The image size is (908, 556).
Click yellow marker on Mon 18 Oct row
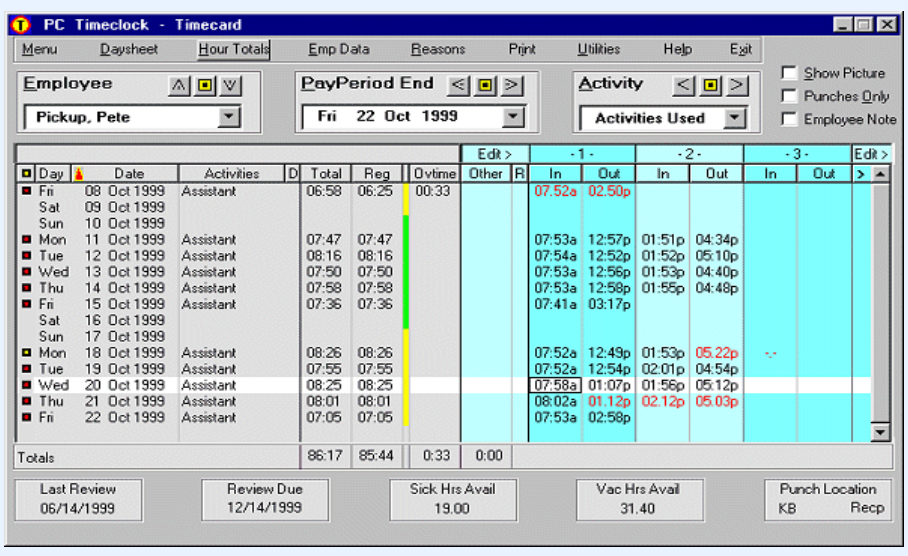(27, 353)
